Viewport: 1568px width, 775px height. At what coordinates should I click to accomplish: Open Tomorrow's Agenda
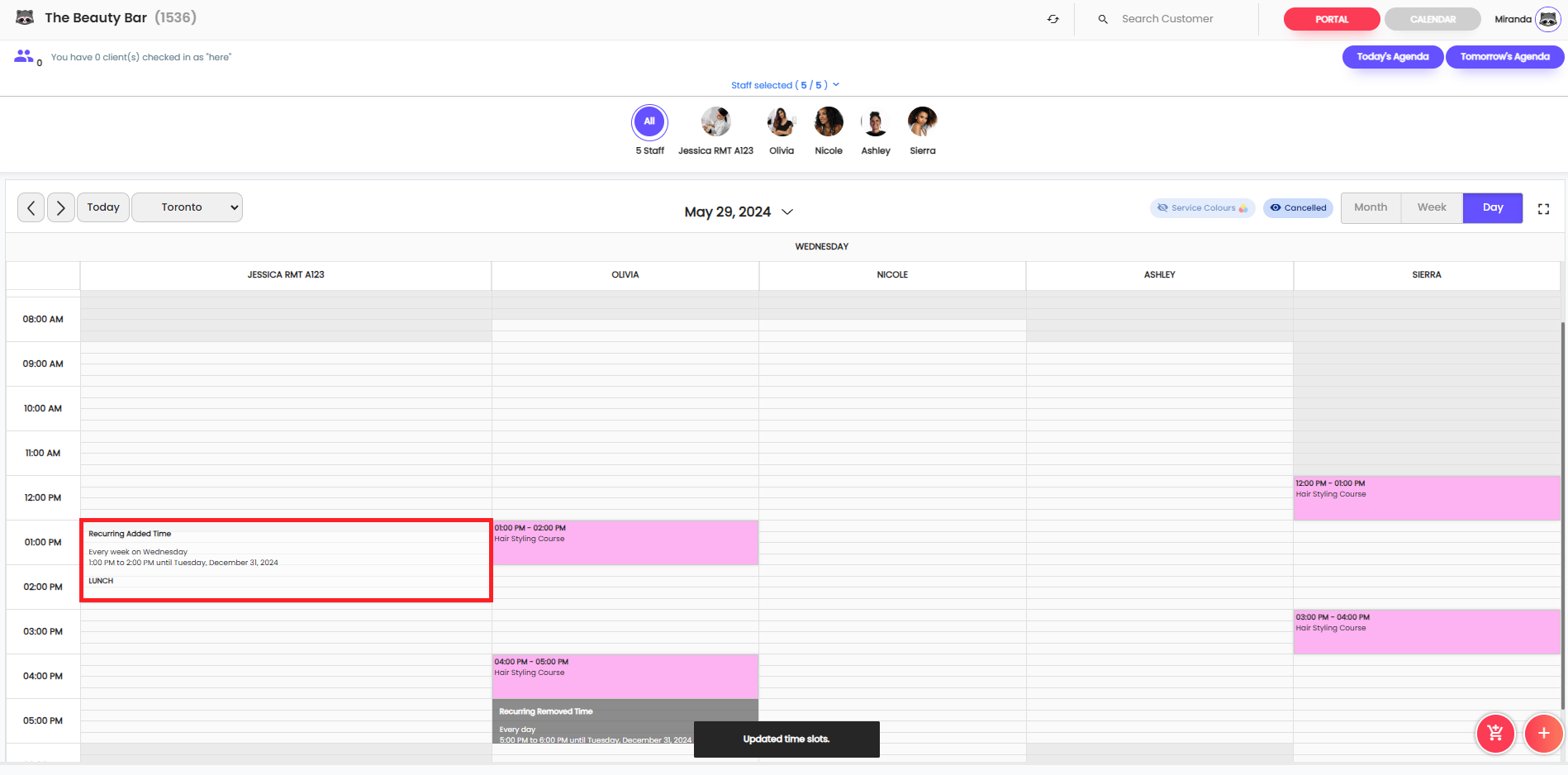point(1504,57)
